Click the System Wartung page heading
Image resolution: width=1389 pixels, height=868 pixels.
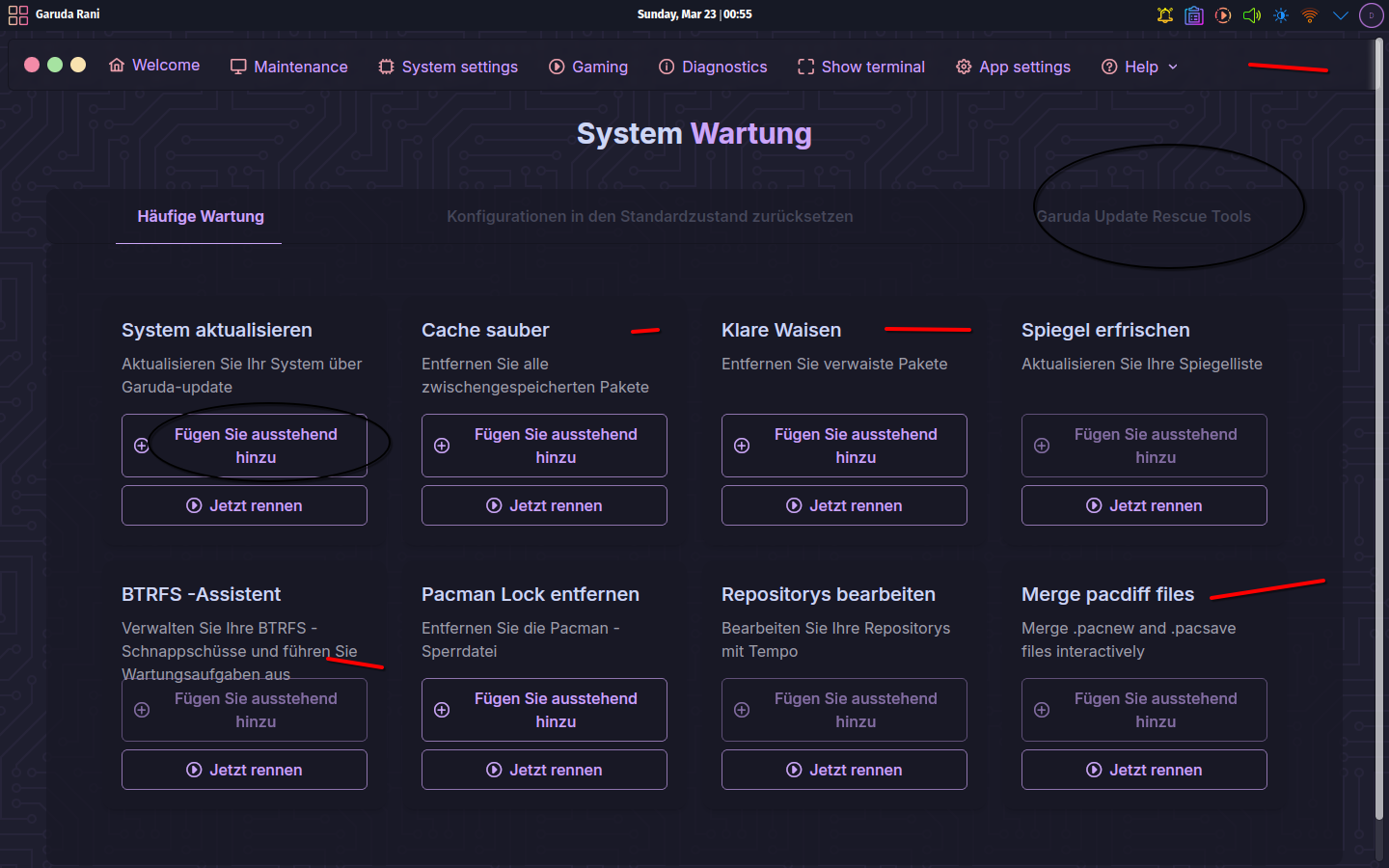[x=694, y=133]
